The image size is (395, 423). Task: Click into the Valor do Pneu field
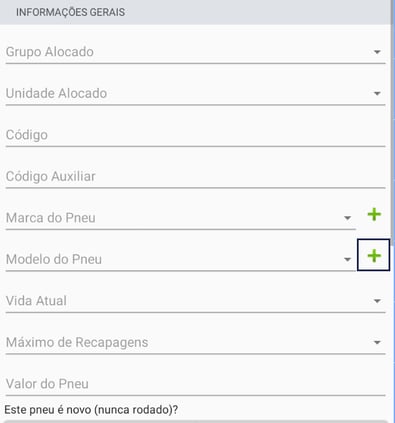coord(195,385)
